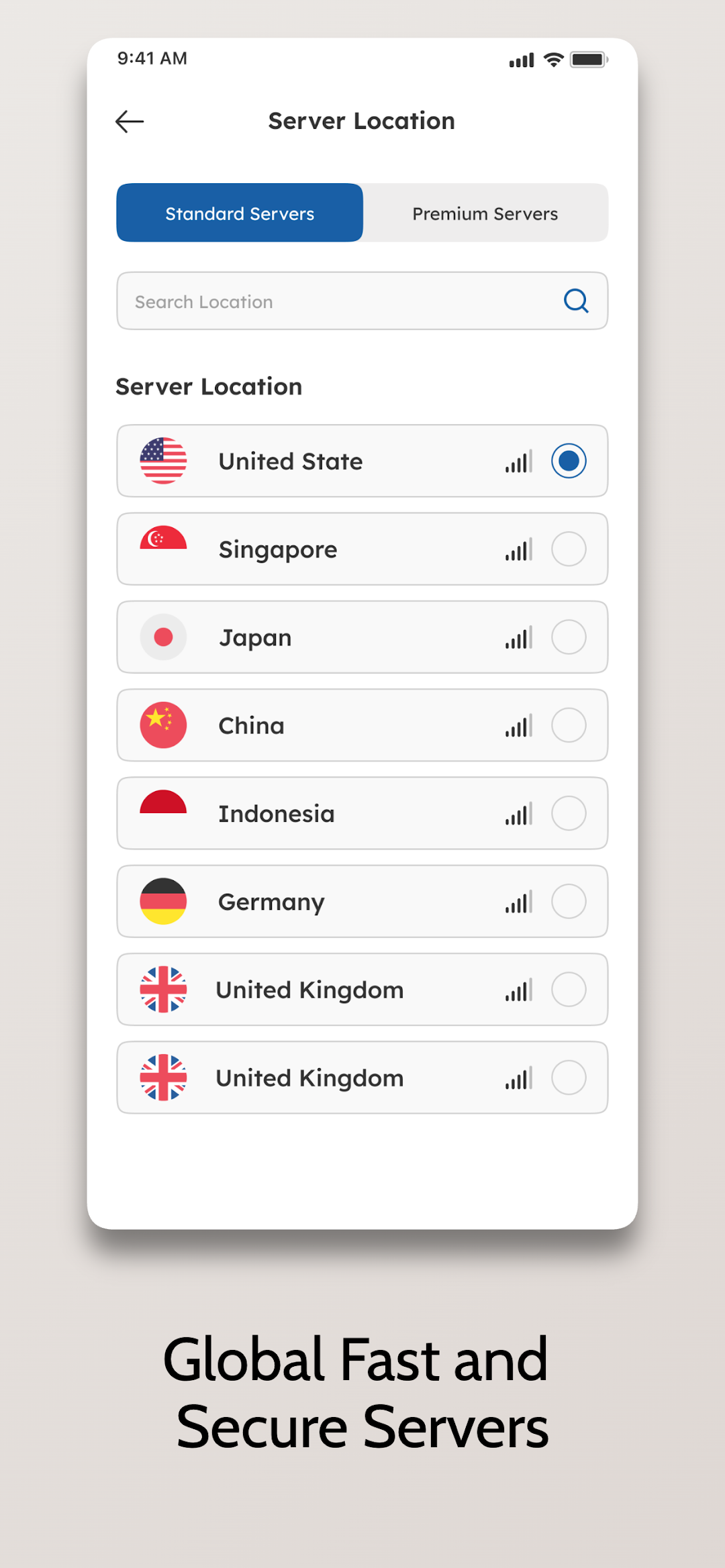Screen dimensions: 725x1568
Task: Tap the Wi-Fi status bar icon
Action: click(x=553, y=60)
